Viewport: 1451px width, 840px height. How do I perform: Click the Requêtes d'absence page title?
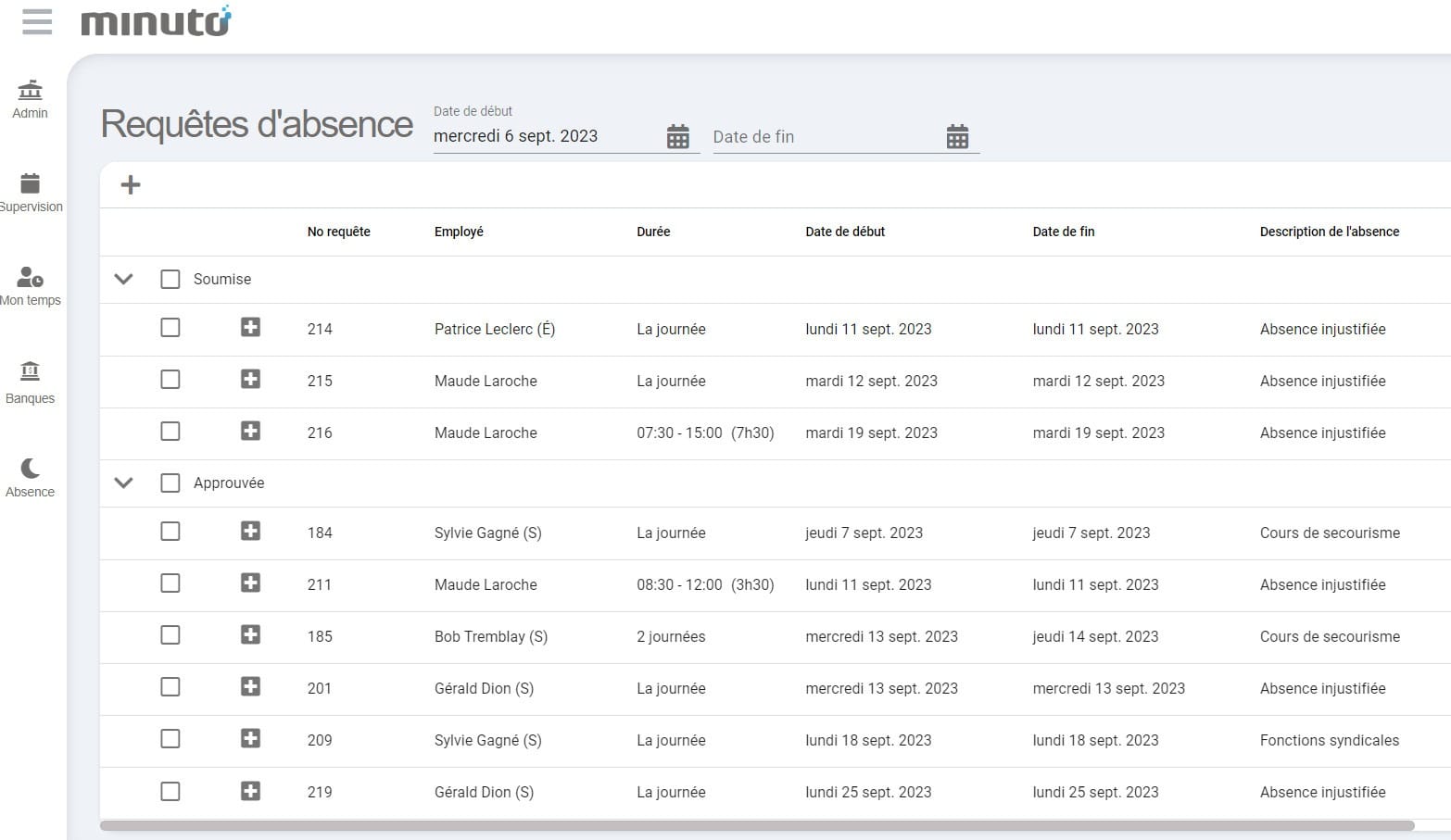pyautogui.click(x=257, y=124)
